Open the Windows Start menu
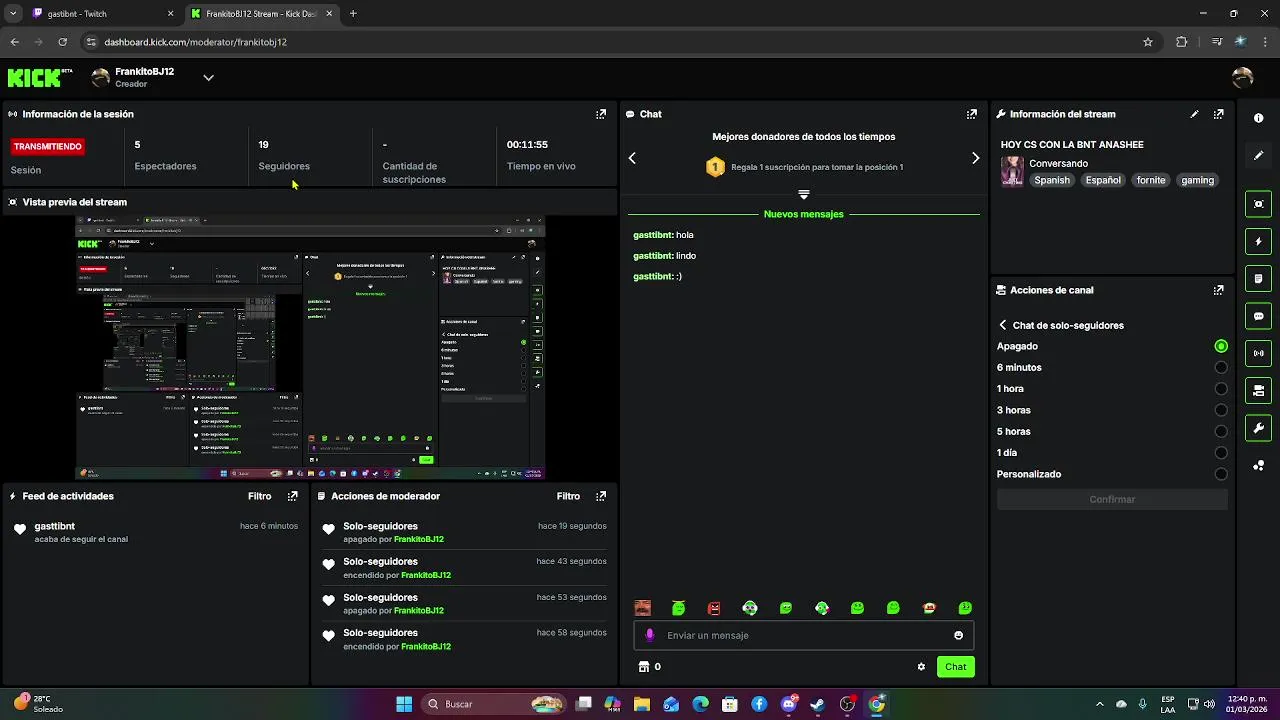Viewport: 1280px width, 720px height. point(404,704)
